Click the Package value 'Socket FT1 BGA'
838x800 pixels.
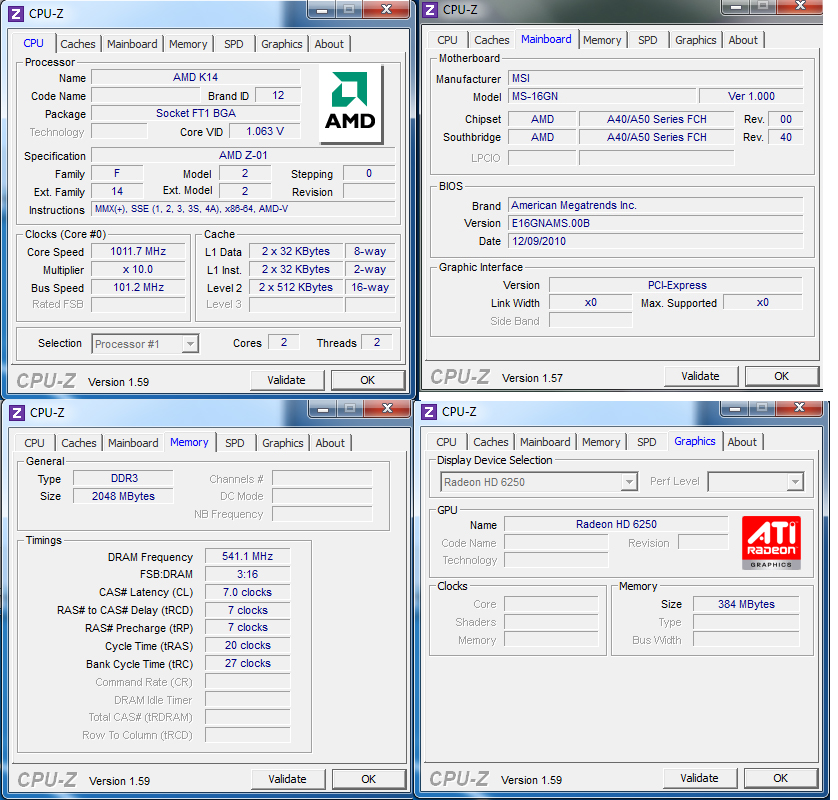pyautogui.click(x=196, y=113)
